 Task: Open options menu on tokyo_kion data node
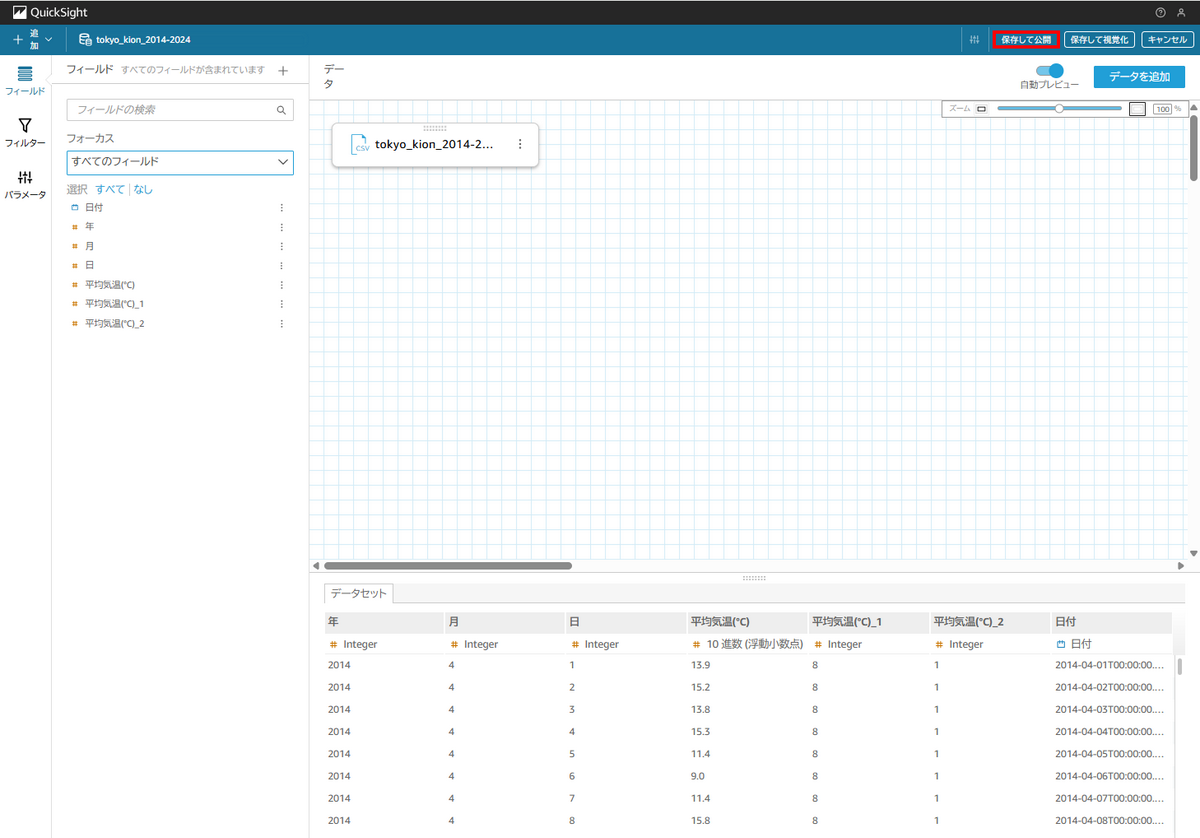tap(519, 144)
